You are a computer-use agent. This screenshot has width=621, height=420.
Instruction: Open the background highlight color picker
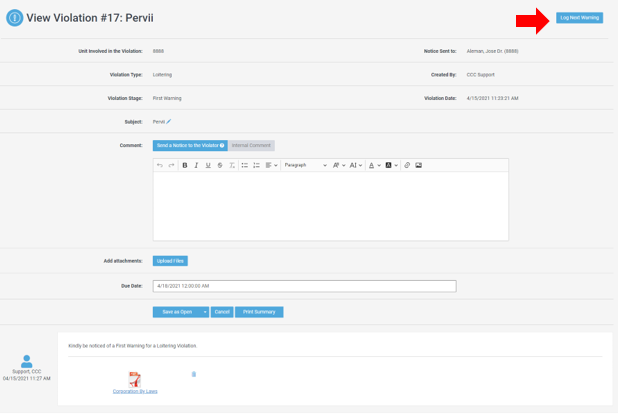[392, 166]
